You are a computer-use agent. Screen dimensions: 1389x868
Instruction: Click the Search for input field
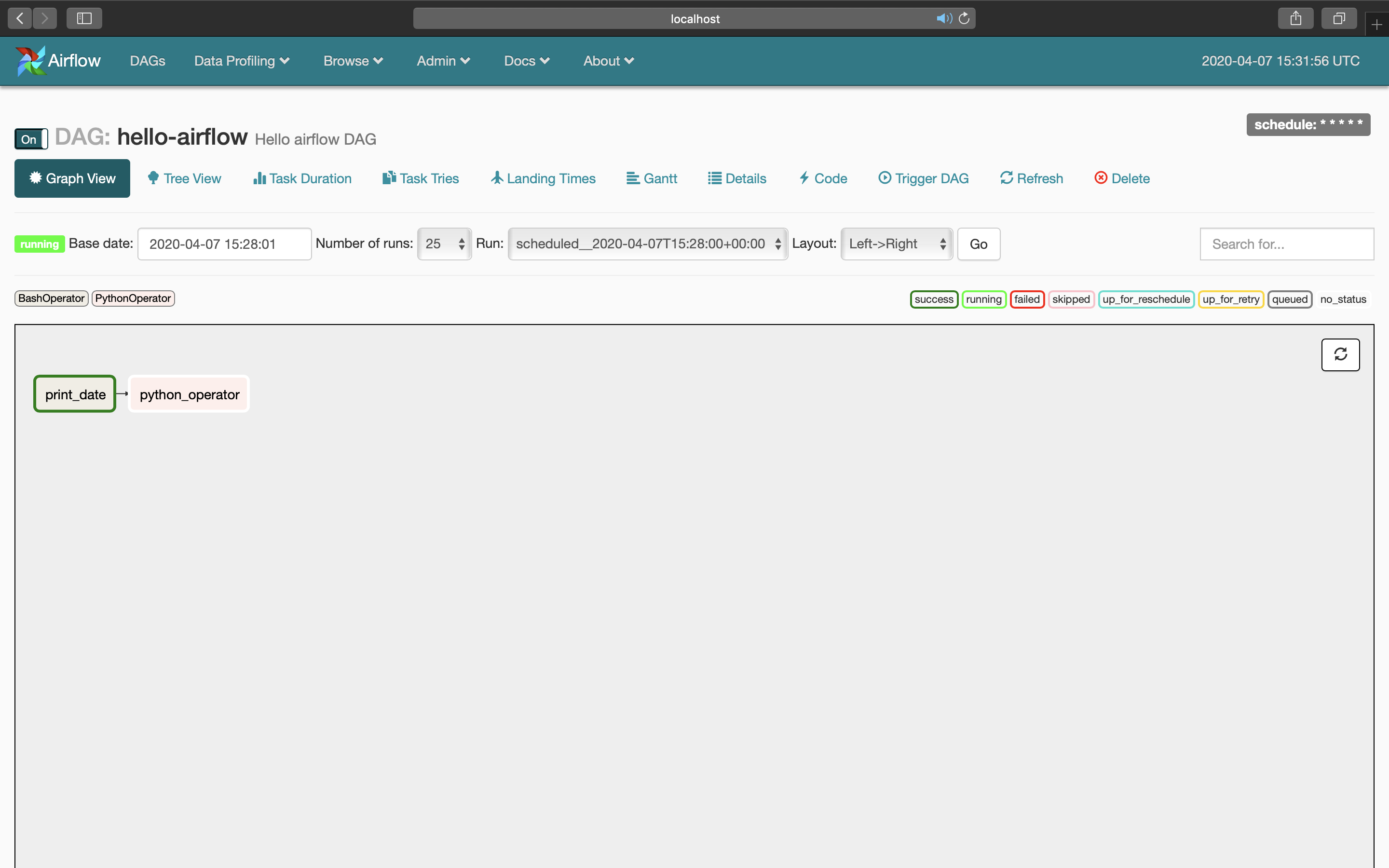(1286, 244)
